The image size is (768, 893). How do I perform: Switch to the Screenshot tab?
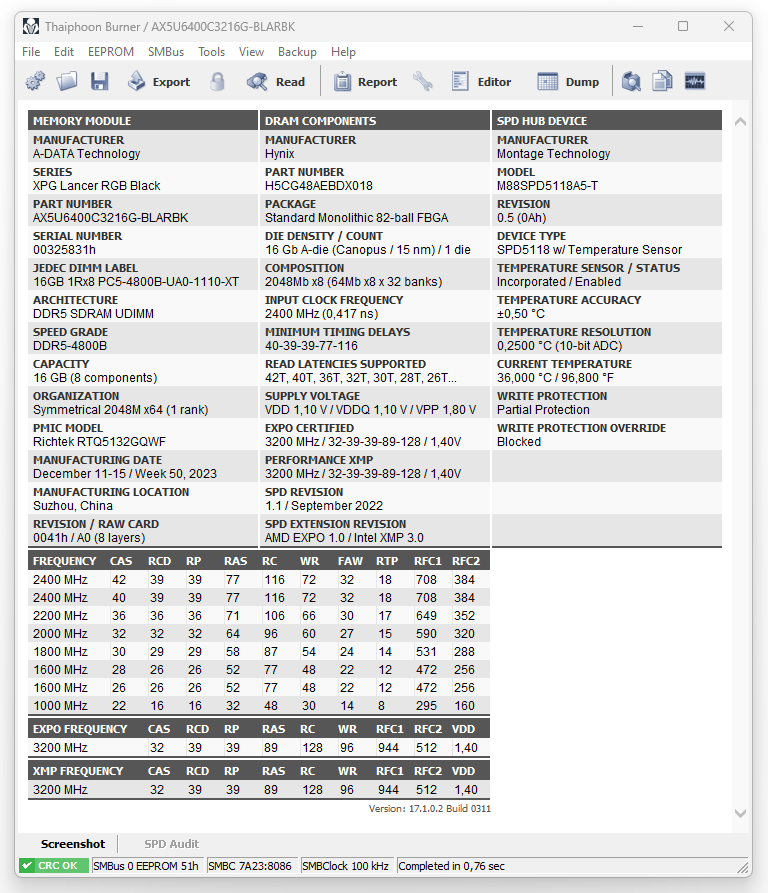pos(73,843)
